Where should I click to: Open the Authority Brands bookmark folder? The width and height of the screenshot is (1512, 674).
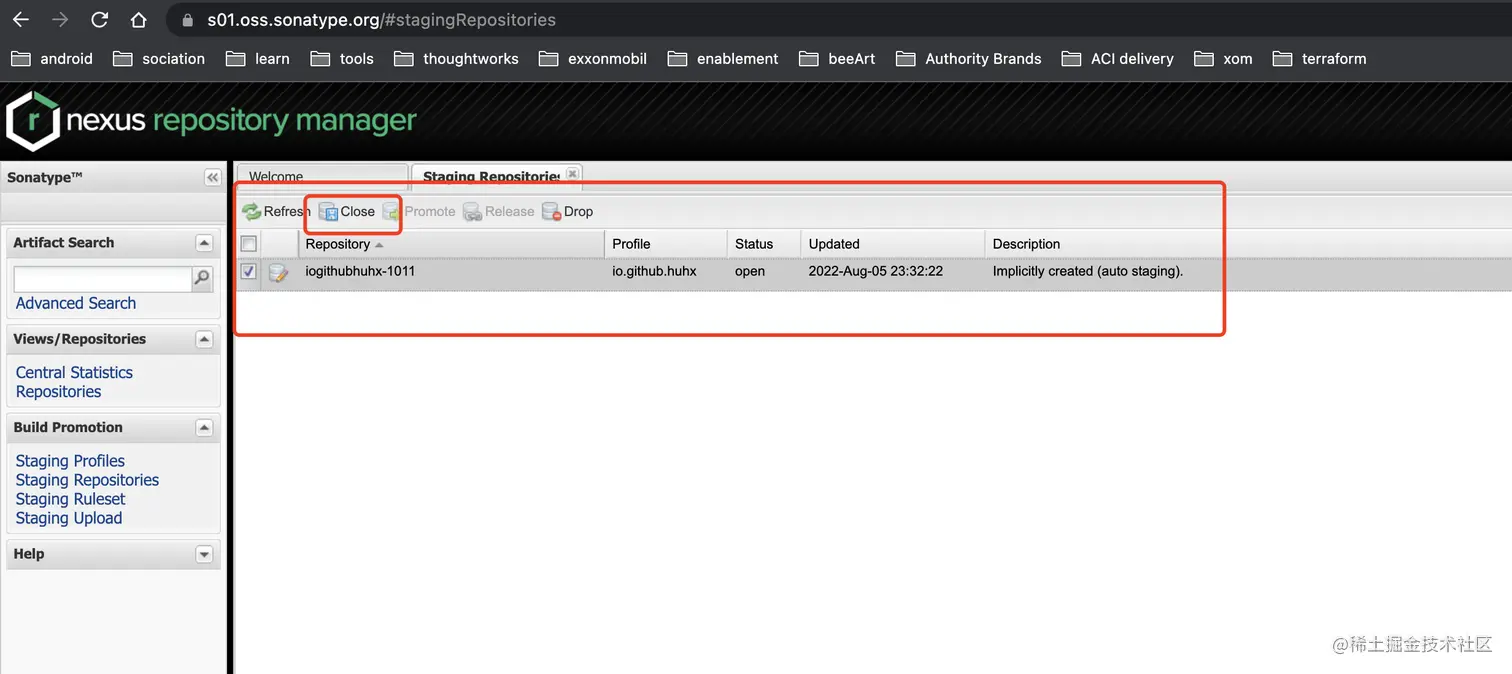tap(969, 59)
